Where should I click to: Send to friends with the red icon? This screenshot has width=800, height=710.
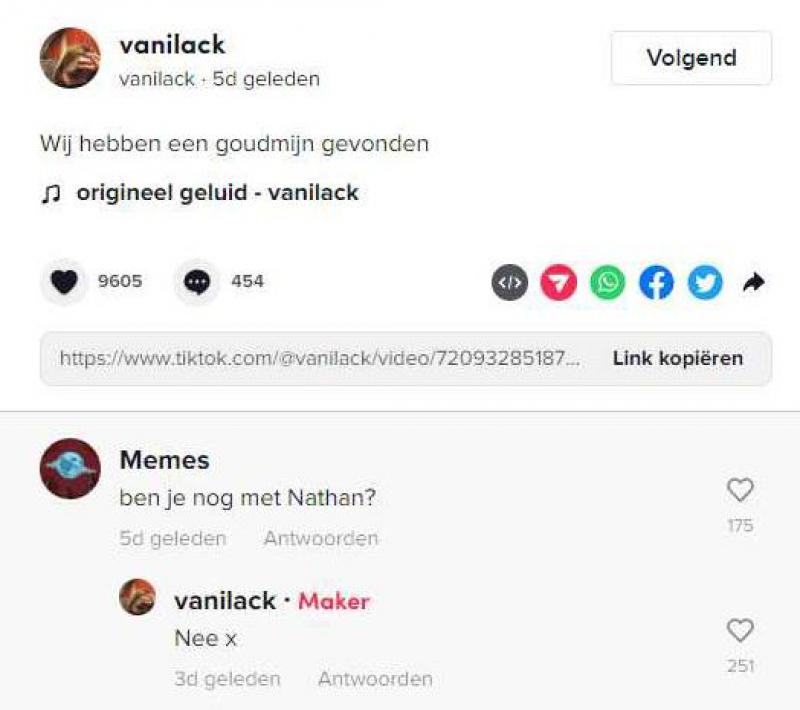559,283
